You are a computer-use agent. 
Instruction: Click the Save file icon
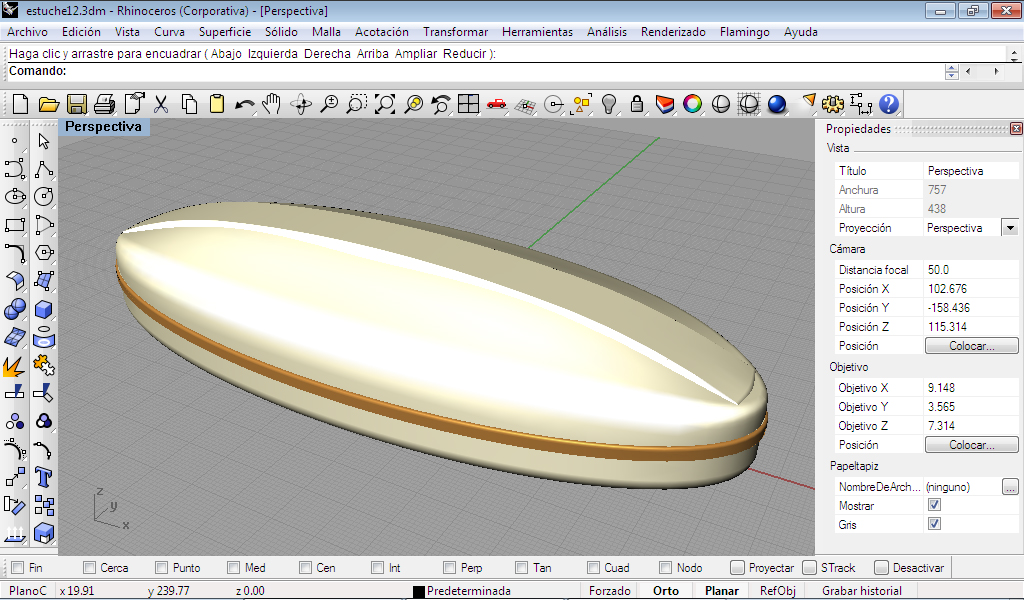(x=77, y=104)
